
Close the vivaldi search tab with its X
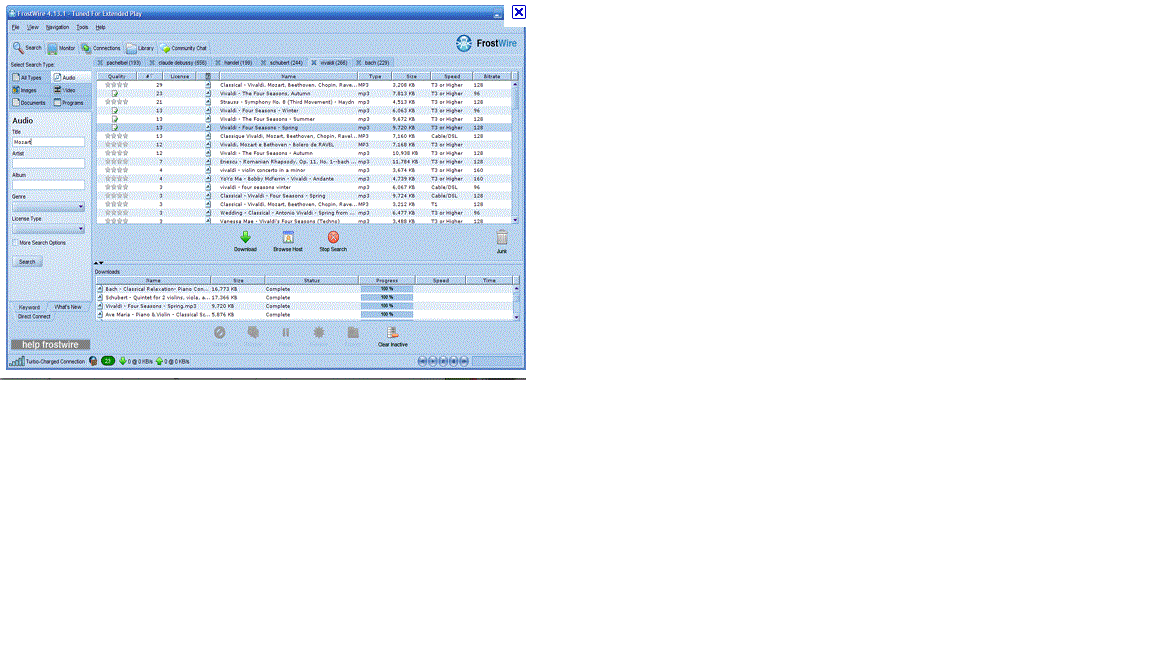[x=314, y=63]
